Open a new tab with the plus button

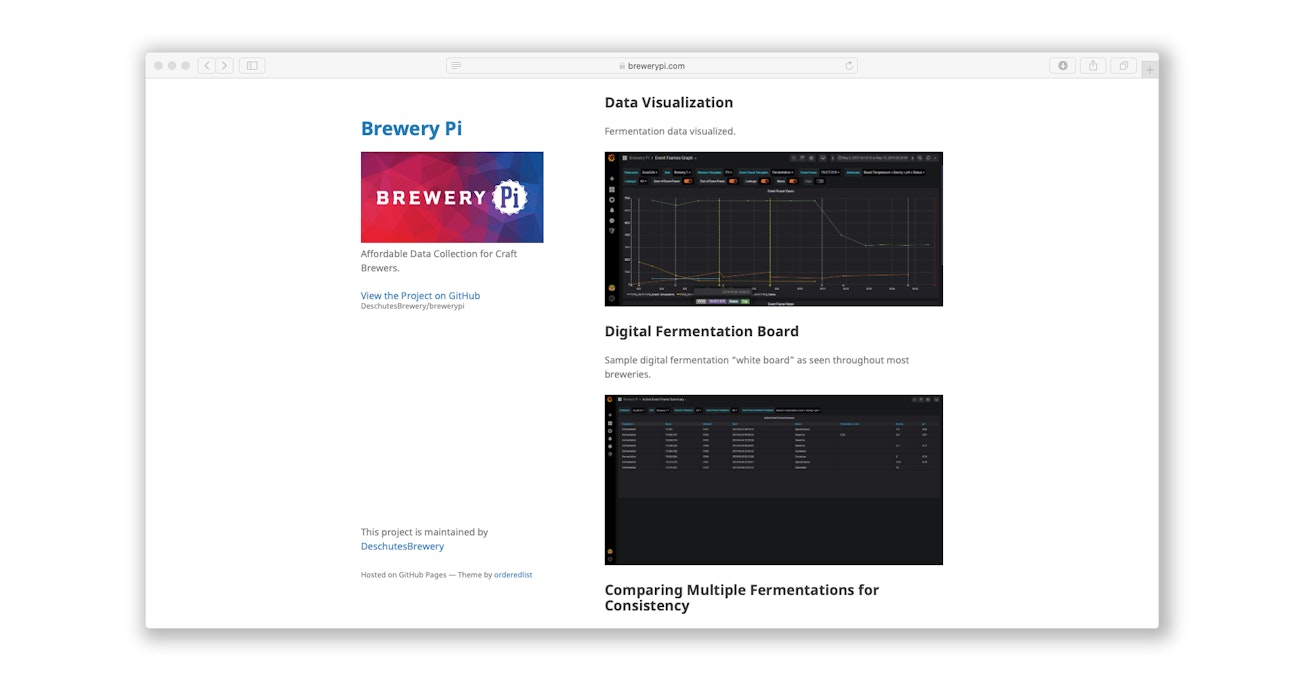1150,70
